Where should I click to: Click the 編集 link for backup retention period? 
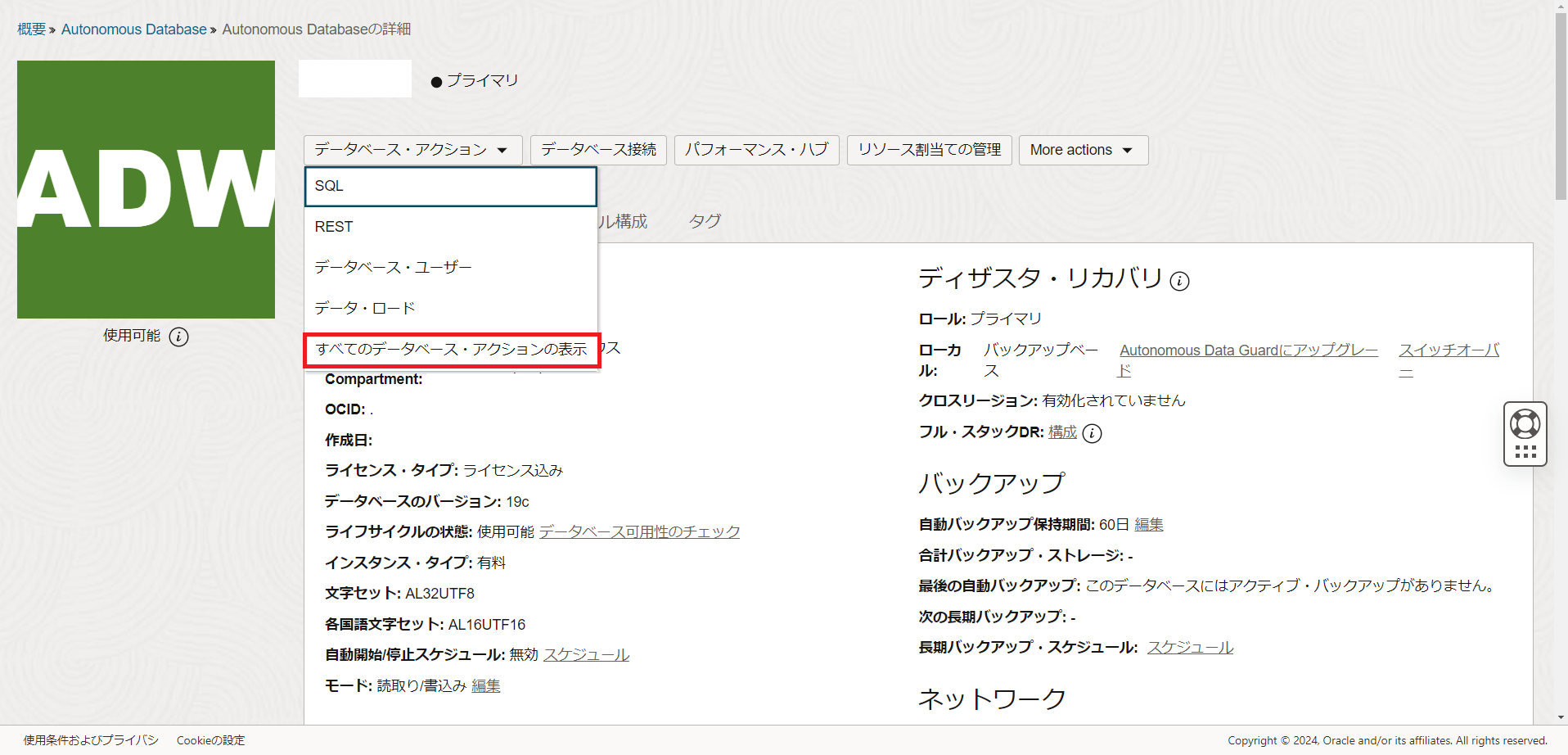coord(1149,524)
